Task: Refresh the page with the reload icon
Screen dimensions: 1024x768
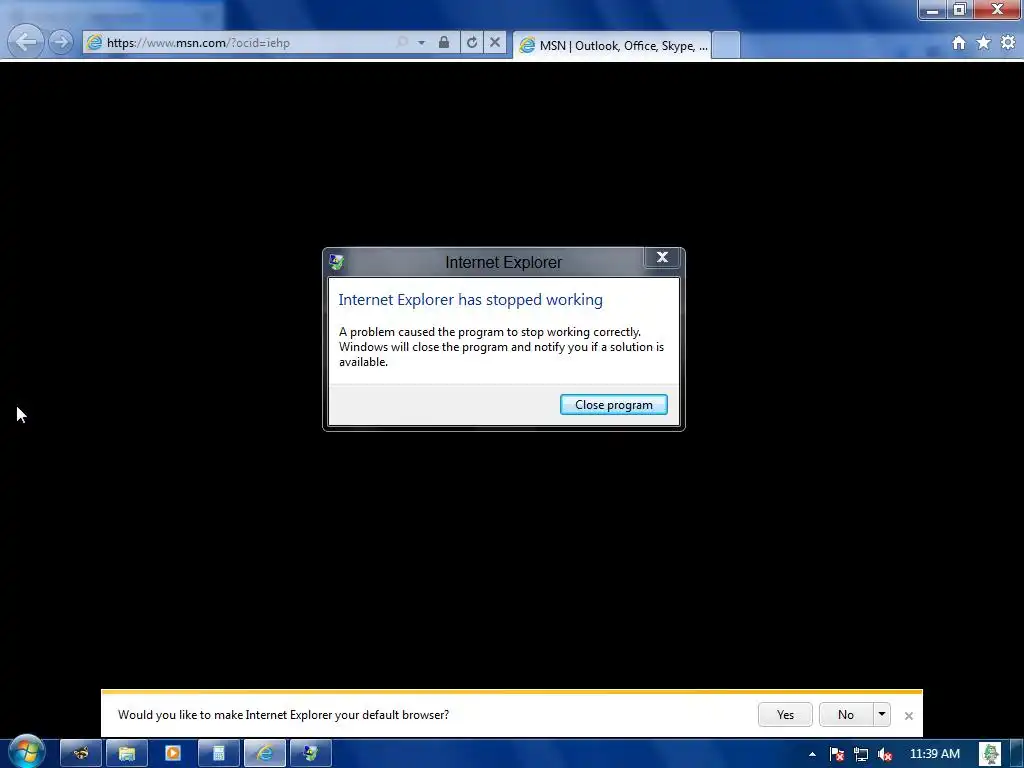Action: click(x=472, y=42)
